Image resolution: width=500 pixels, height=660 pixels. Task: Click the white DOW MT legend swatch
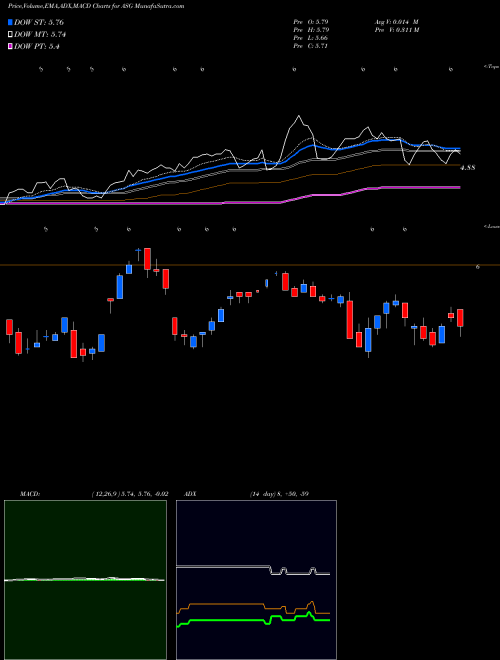pyautogui.click(x=10, y=35)
